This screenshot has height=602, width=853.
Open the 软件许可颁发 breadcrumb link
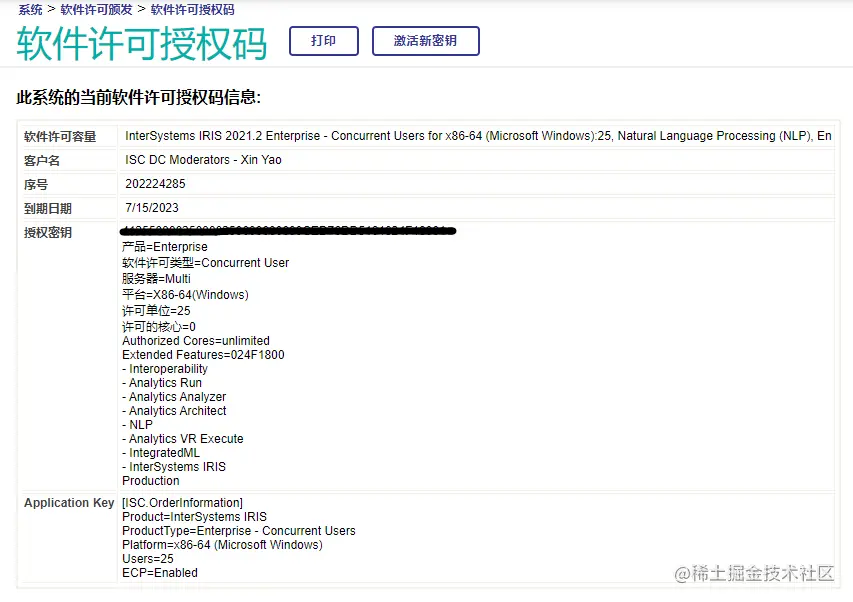[96, 10]
